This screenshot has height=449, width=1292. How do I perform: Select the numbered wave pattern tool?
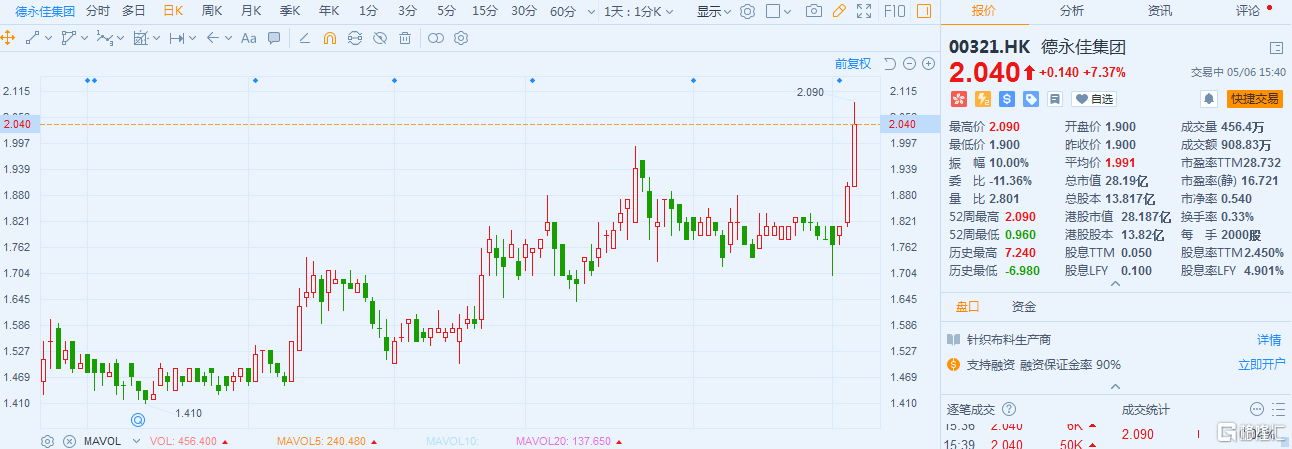[x=104, y=38]
